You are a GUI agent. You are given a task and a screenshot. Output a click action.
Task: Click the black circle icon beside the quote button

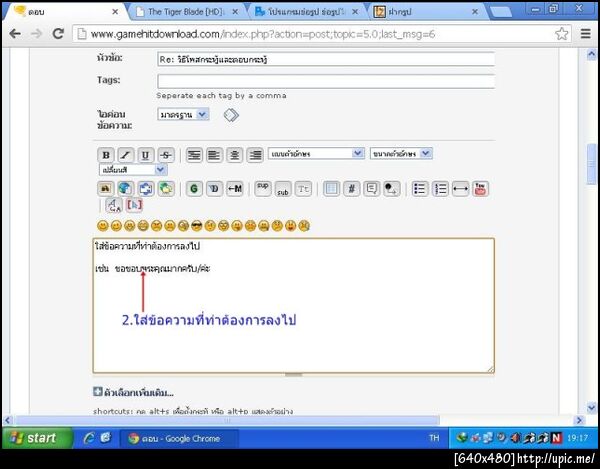click(391, 189)
